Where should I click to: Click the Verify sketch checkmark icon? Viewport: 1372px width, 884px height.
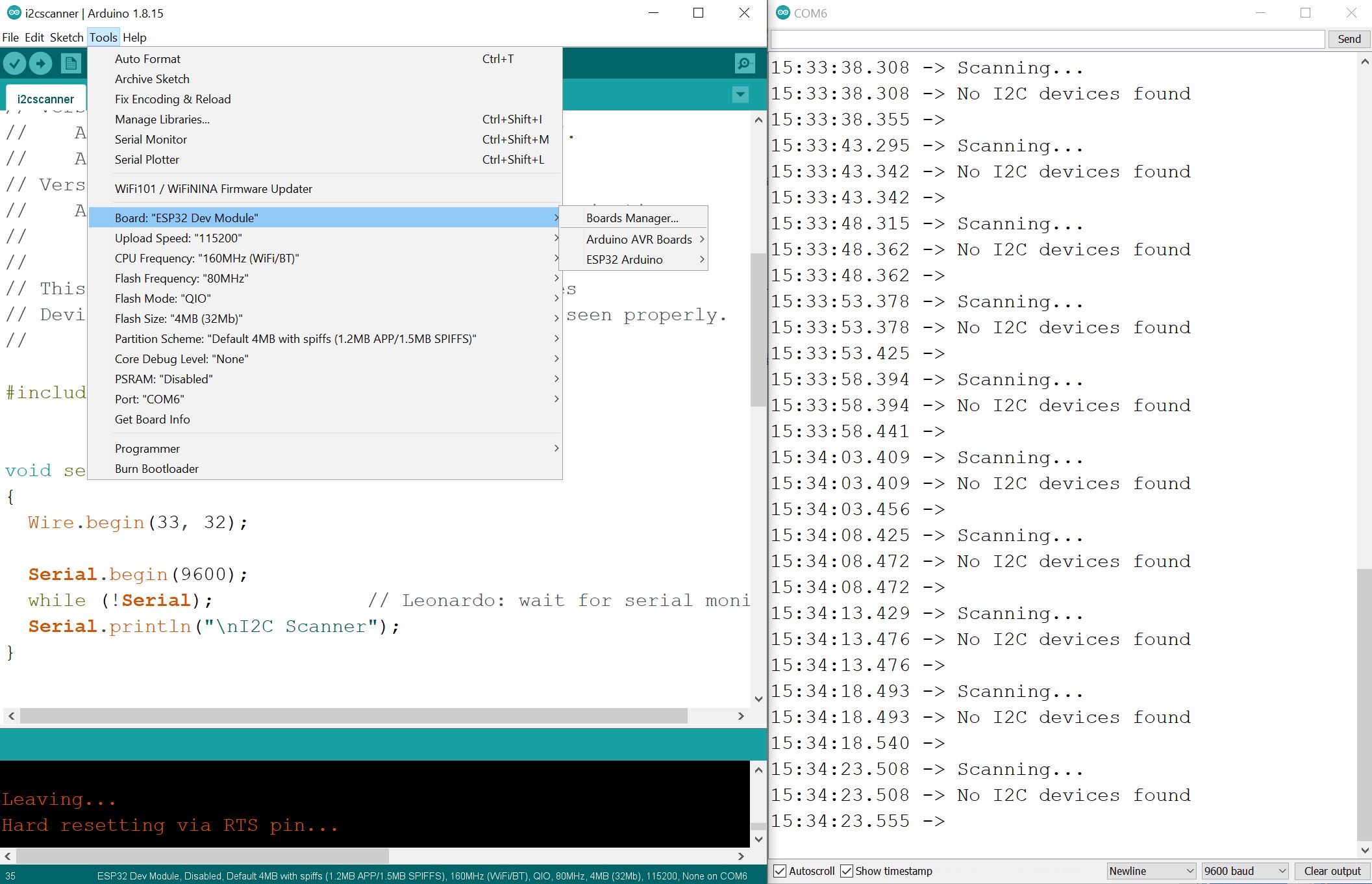(14, 63)
